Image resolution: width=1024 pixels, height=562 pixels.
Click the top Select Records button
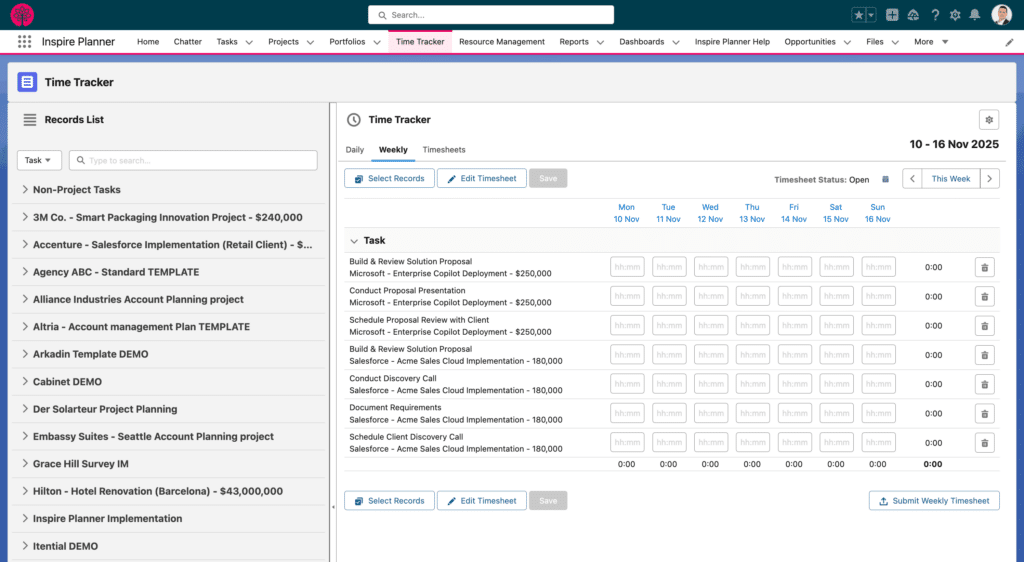coord(389,178)
